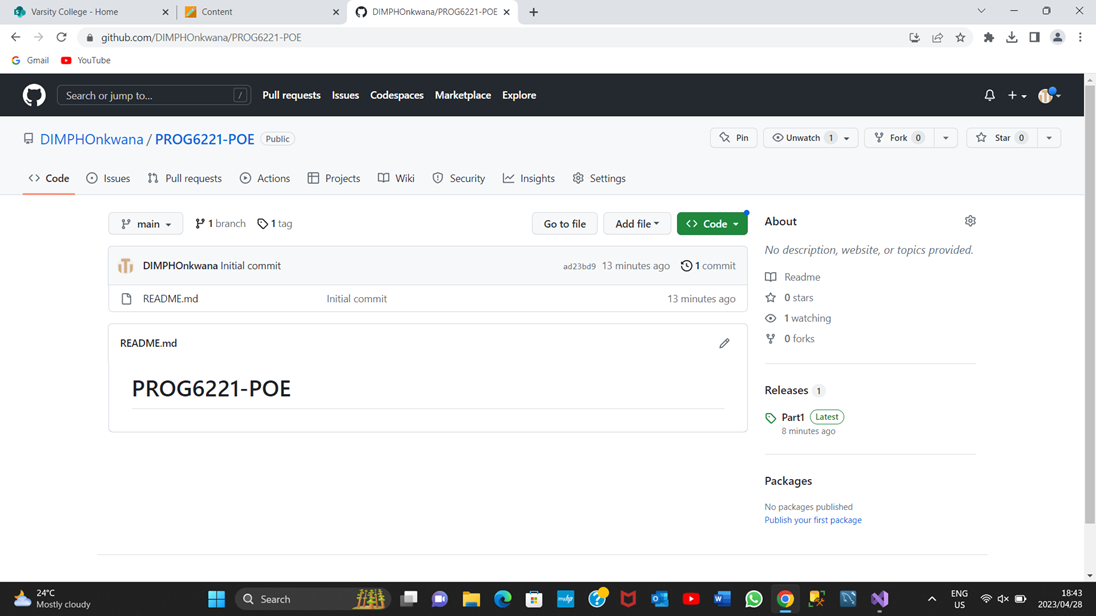Click the commit history clock icon
The image size is (1096, 616).
point(685,265)
